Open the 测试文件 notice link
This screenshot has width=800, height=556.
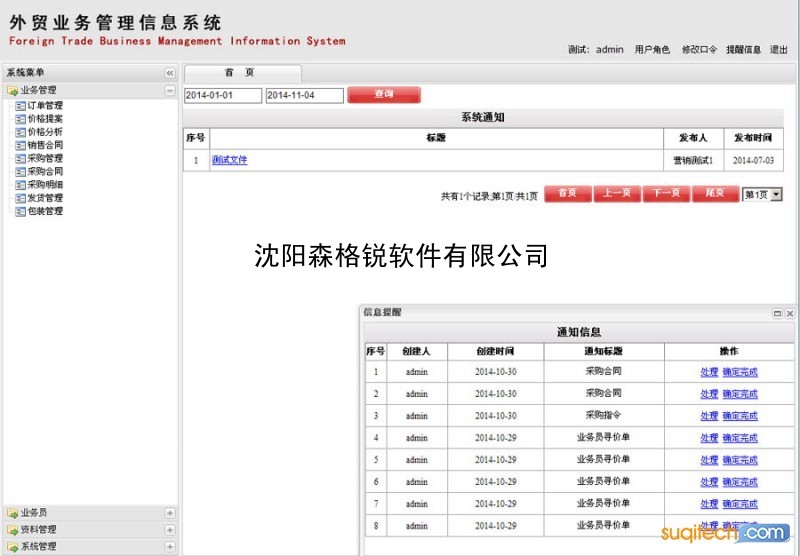pos(230,160)
